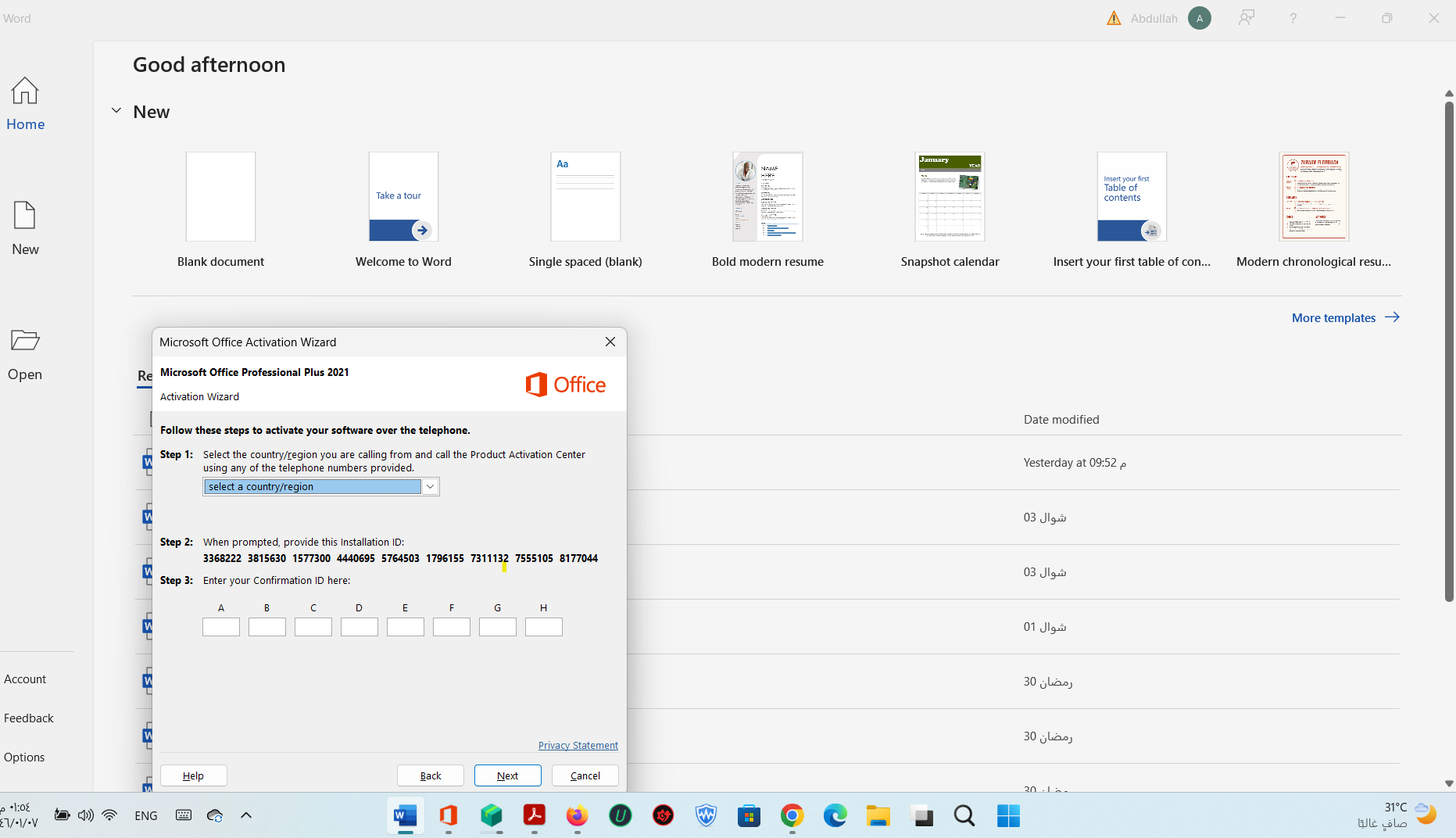Open Options in Word sidebar
1456x838 pixels.
tap(24, 757)
